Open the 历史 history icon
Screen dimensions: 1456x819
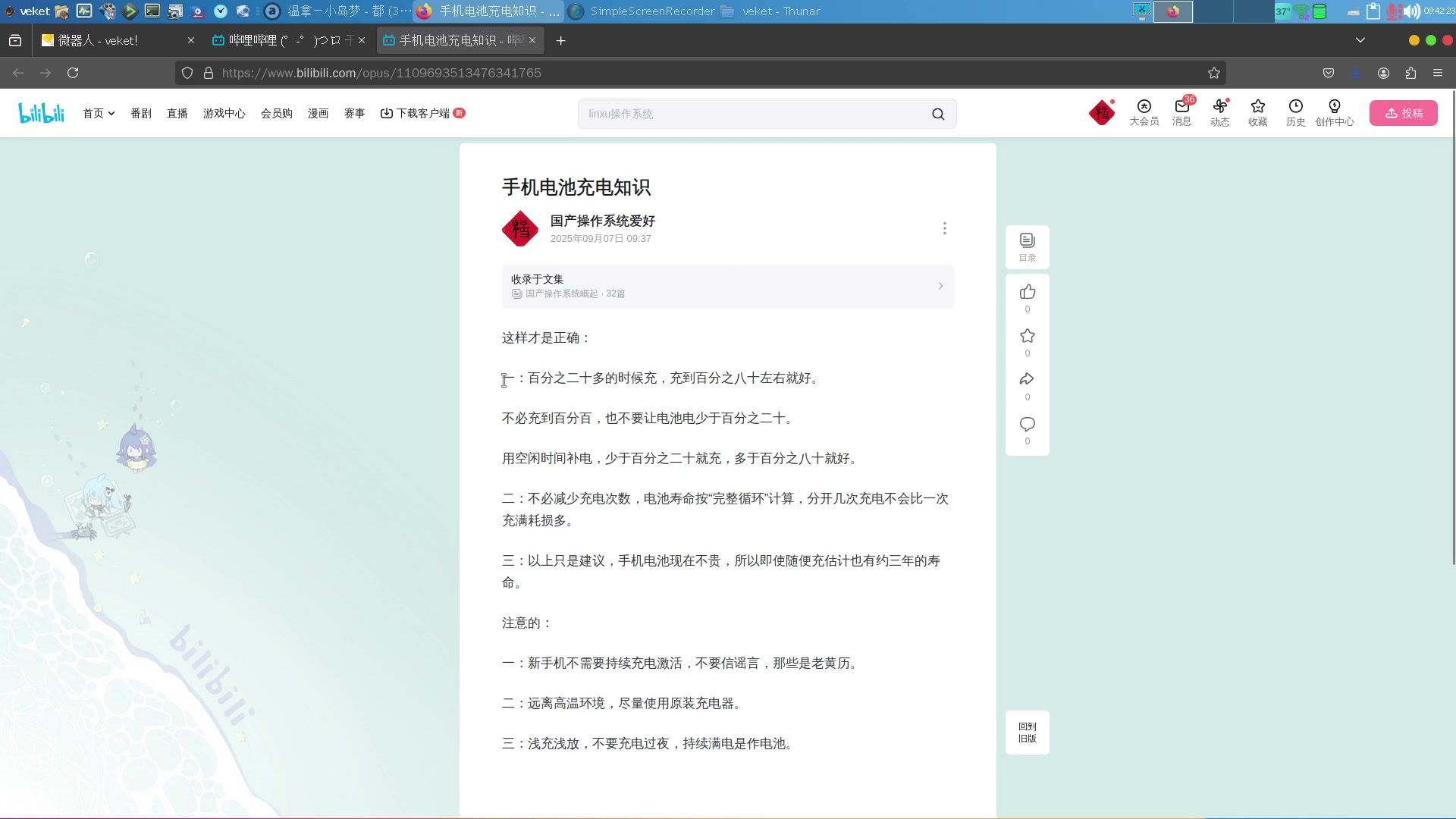pos(1295,113)
